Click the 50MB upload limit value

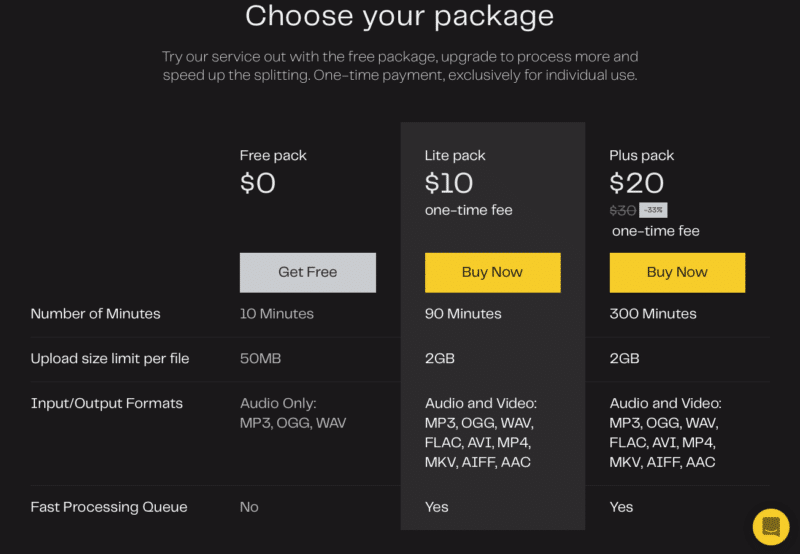(x=260, y=359)
